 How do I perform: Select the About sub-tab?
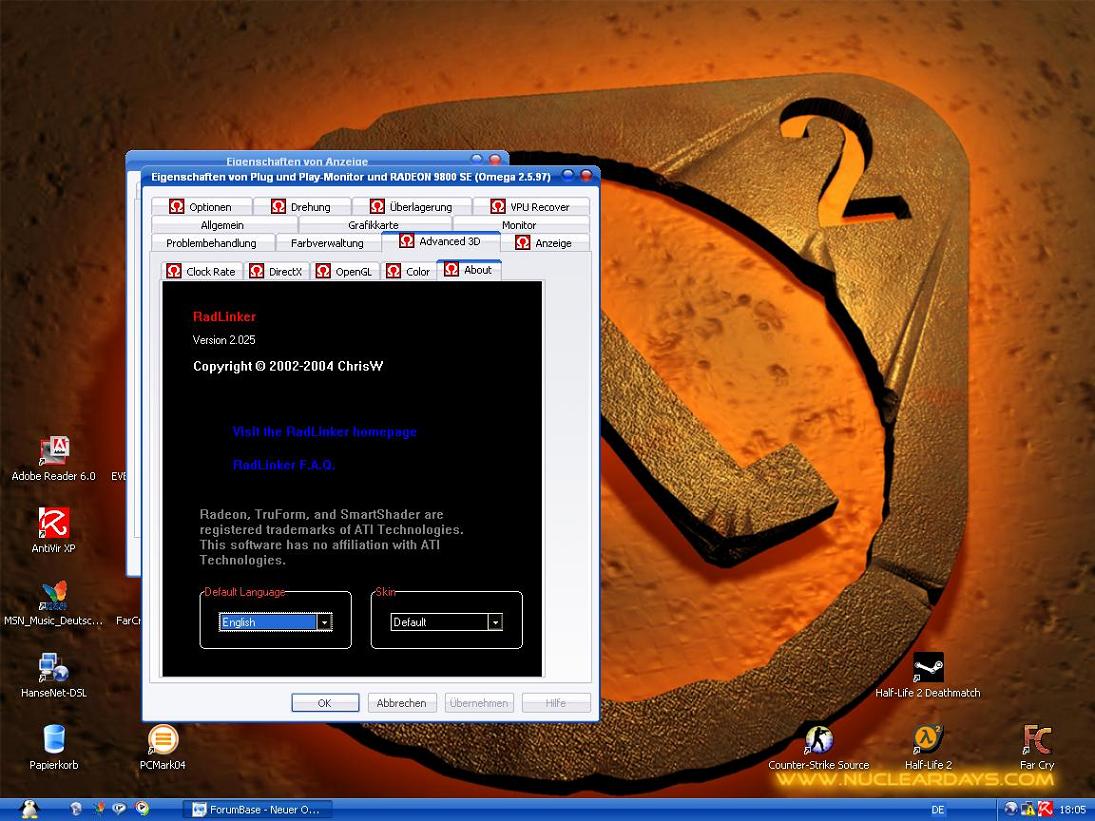469,269
